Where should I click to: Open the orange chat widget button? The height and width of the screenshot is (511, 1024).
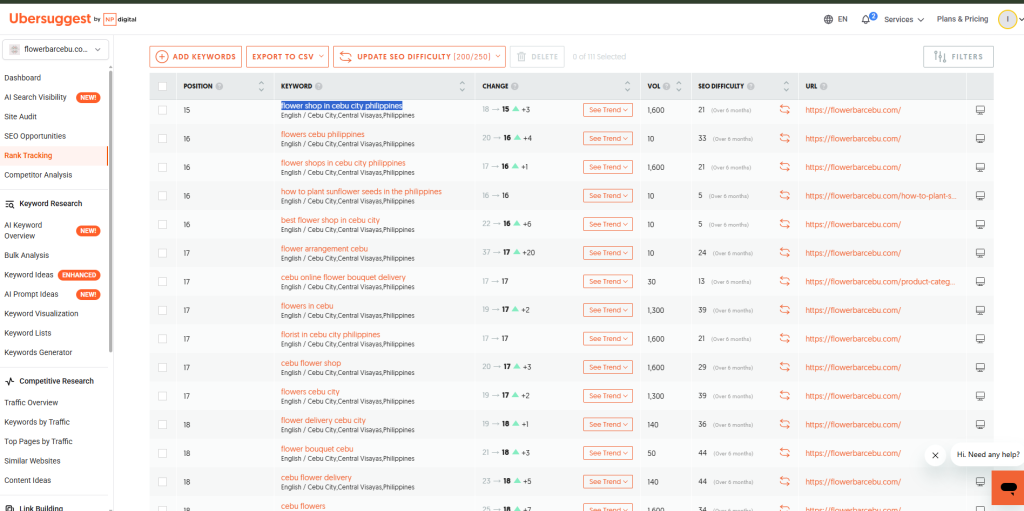(x=1007, y=488)
